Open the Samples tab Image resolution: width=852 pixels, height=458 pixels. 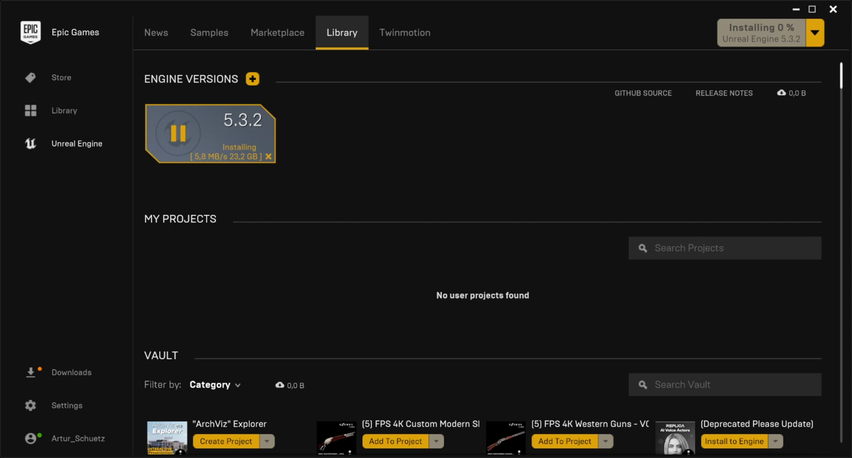point(209,33)
